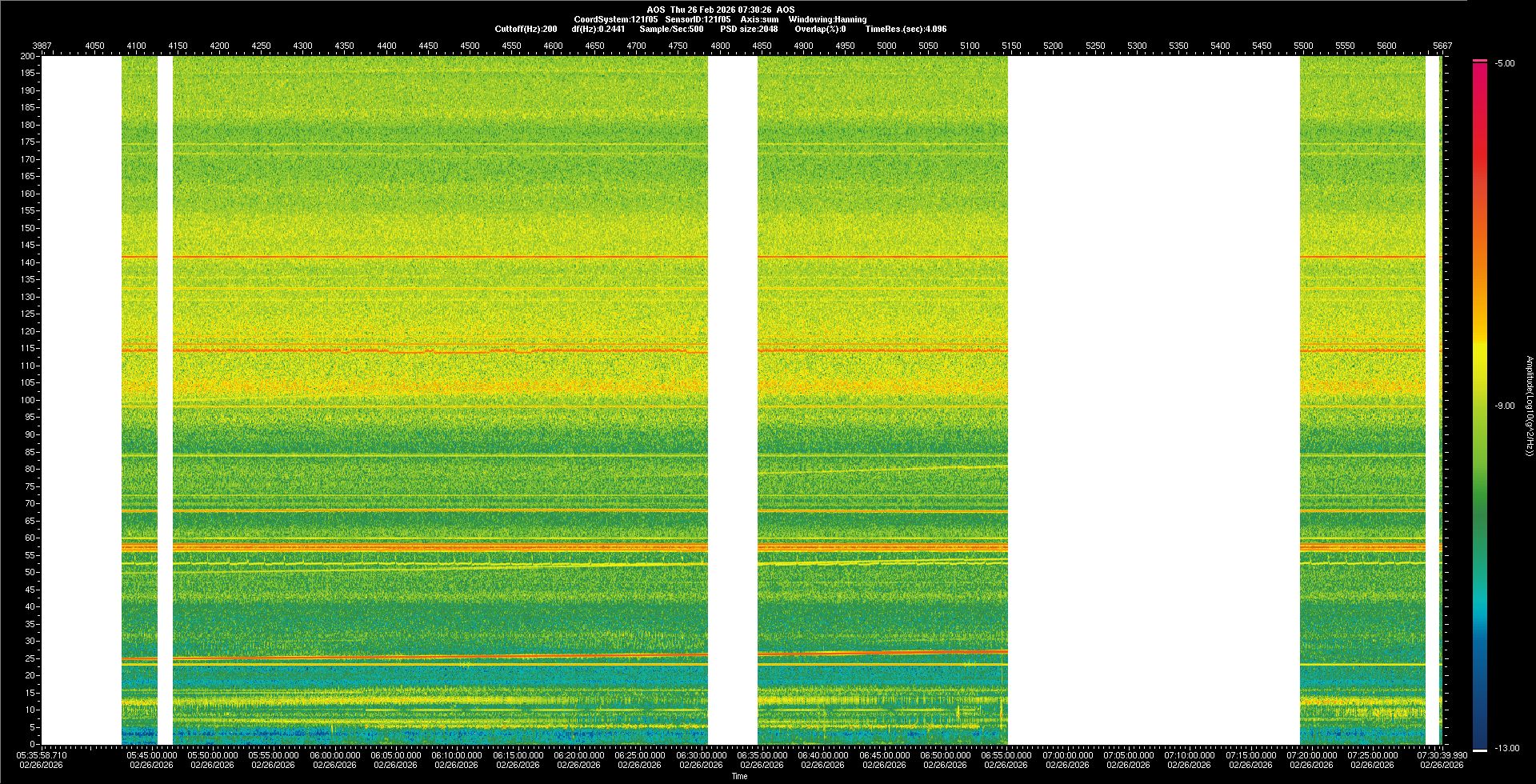The width and height of the screenshot is (1536, 784).
Task: Select the 5667 end tick on top axis
Action: 1442,46
